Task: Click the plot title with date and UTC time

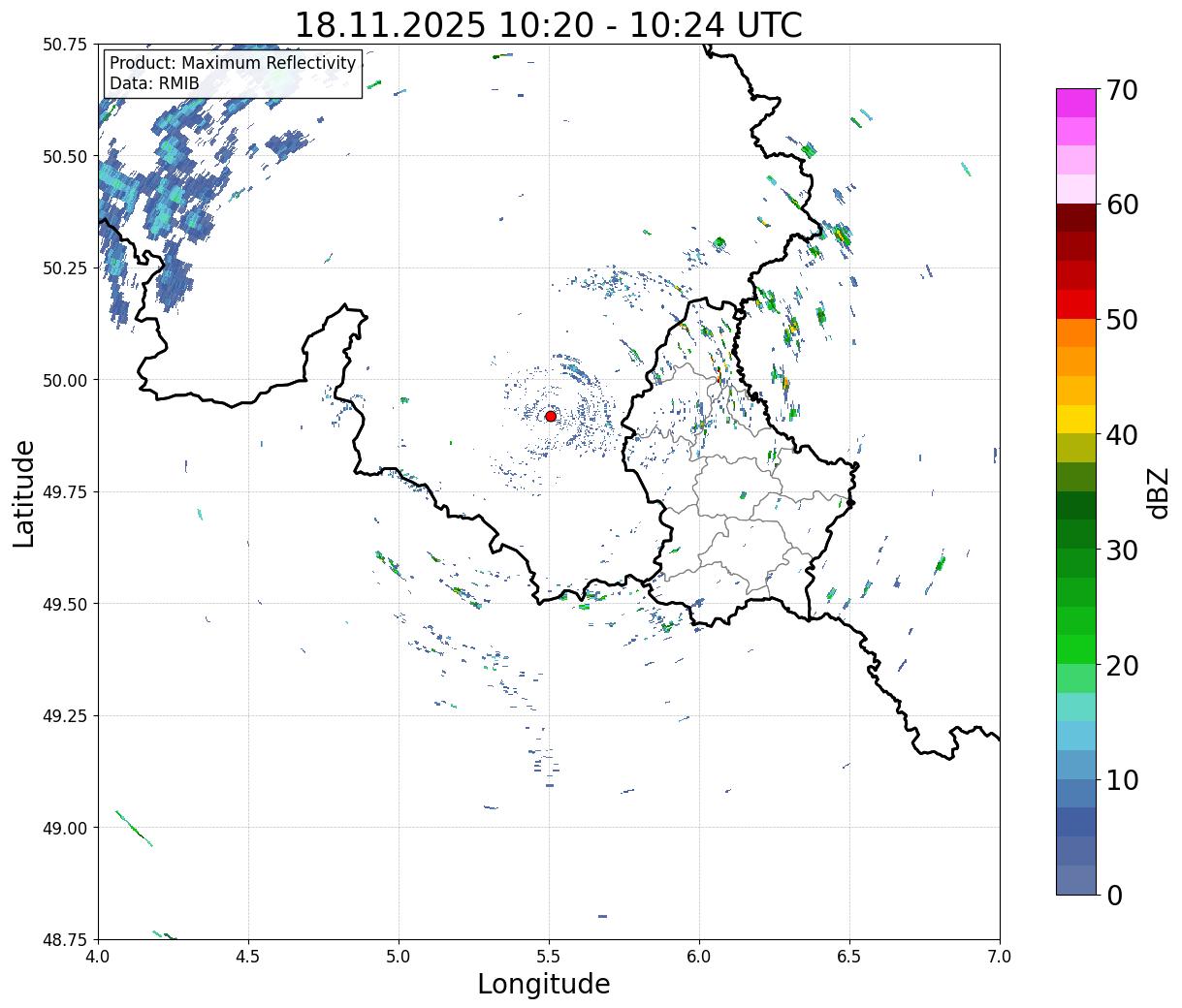Action: (548, 24)
